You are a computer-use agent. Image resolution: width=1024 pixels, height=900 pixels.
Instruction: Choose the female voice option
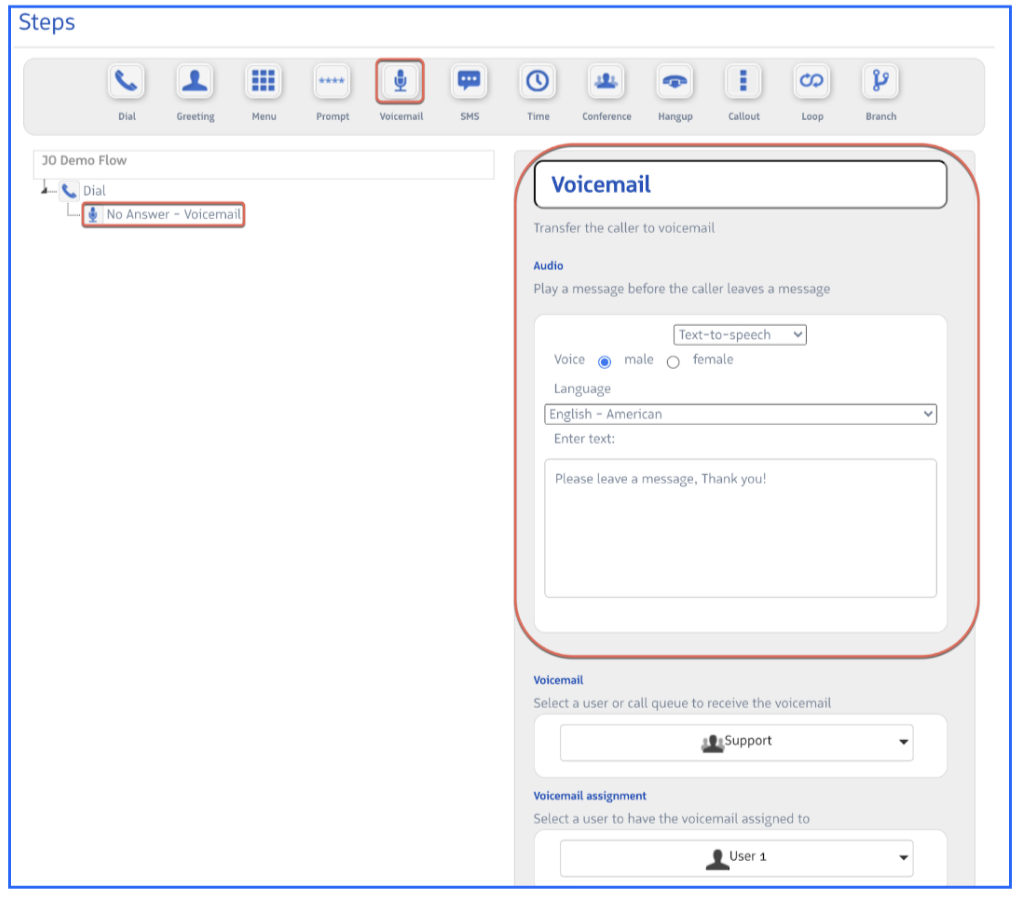pos(673,362)
